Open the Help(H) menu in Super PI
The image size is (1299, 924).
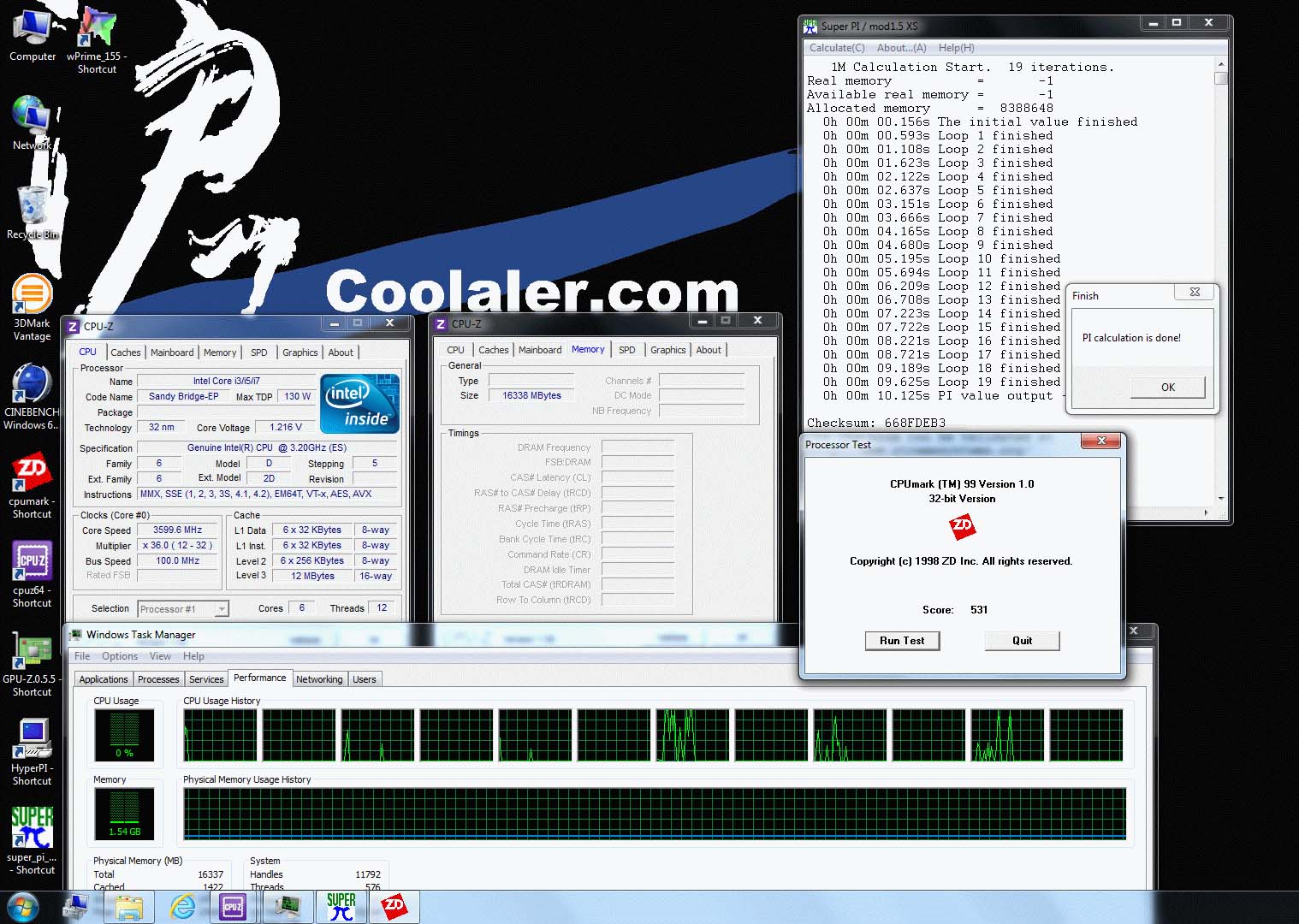click(x=956, y=48)
